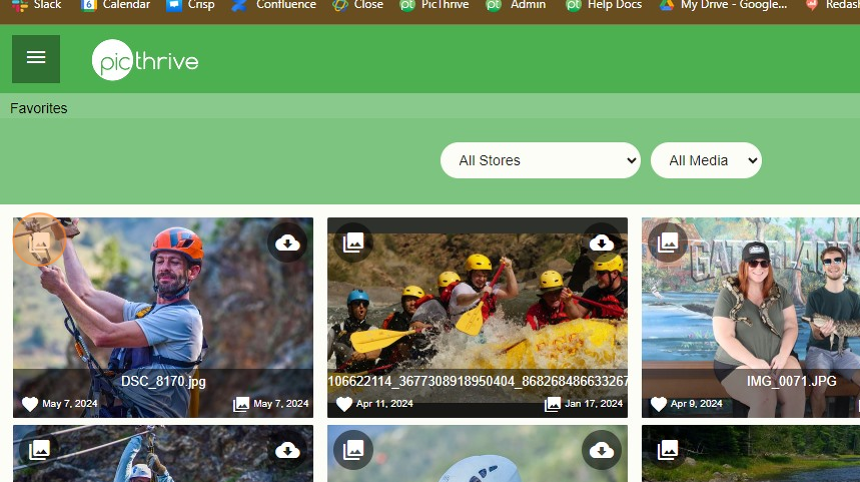Open gallery icon on IMG_0071.JPG photo
The image size is (860, 482).
pyautogui.click(x=667, y=242)
